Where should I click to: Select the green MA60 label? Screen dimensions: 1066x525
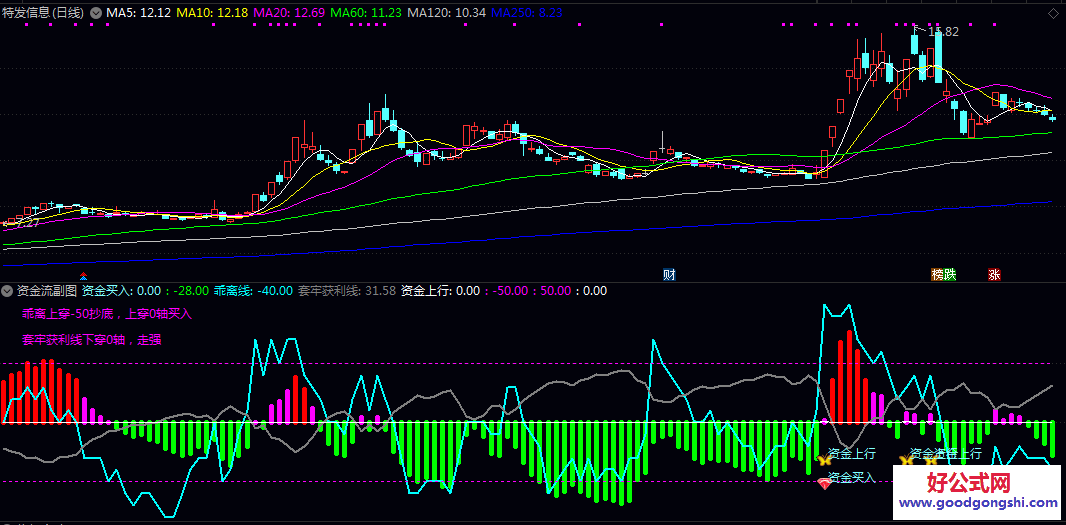(366, 12)
